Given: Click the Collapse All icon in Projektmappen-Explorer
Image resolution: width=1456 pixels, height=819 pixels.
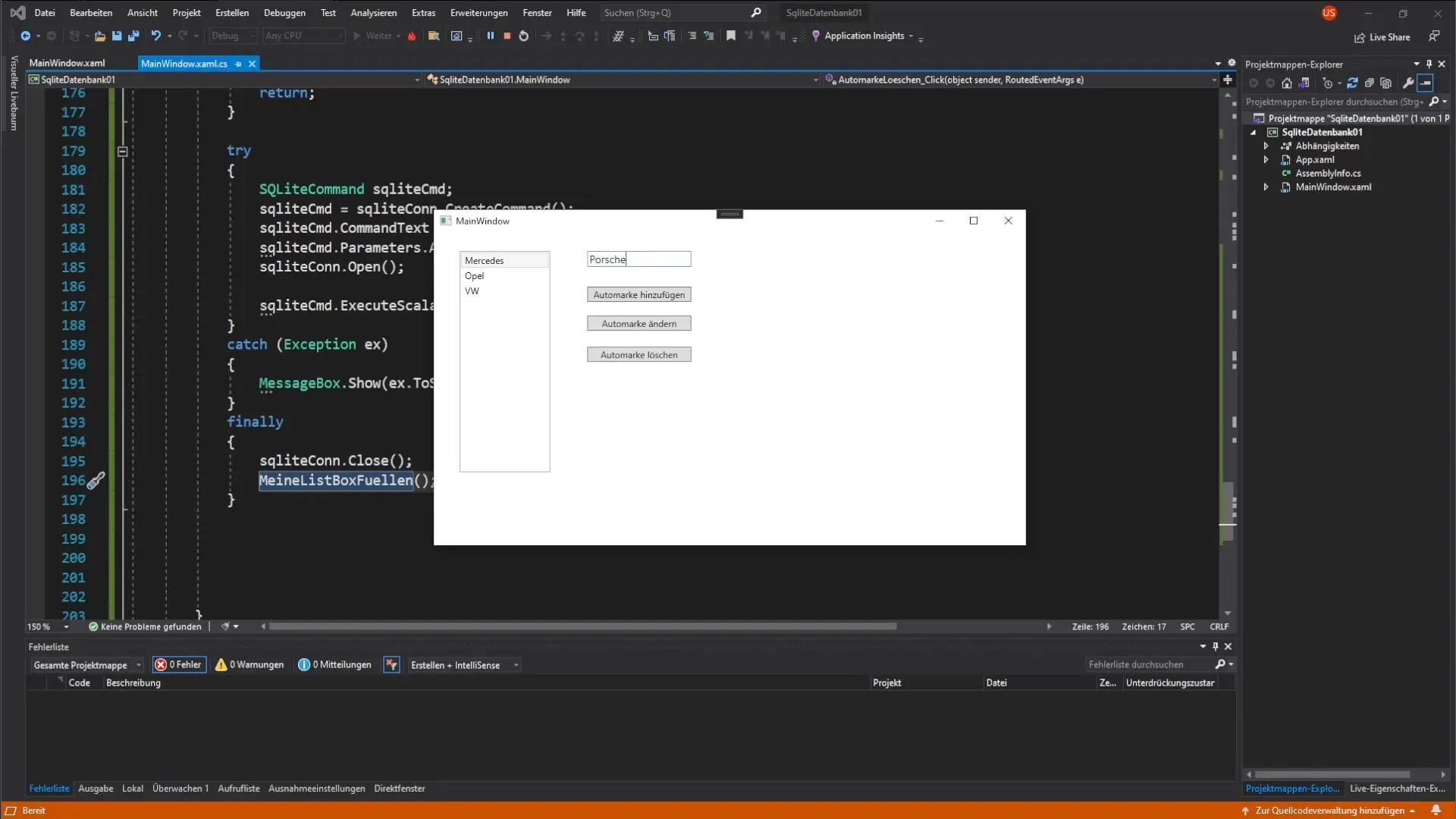Looking at the screenshot, I should click(1370, 83).
